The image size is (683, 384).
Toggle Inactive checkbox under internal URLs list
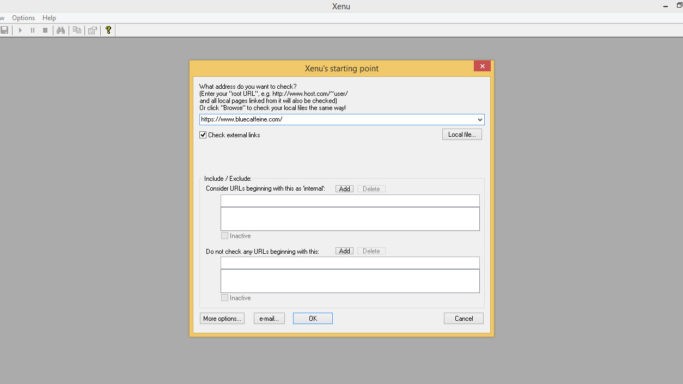pos(224,236)
